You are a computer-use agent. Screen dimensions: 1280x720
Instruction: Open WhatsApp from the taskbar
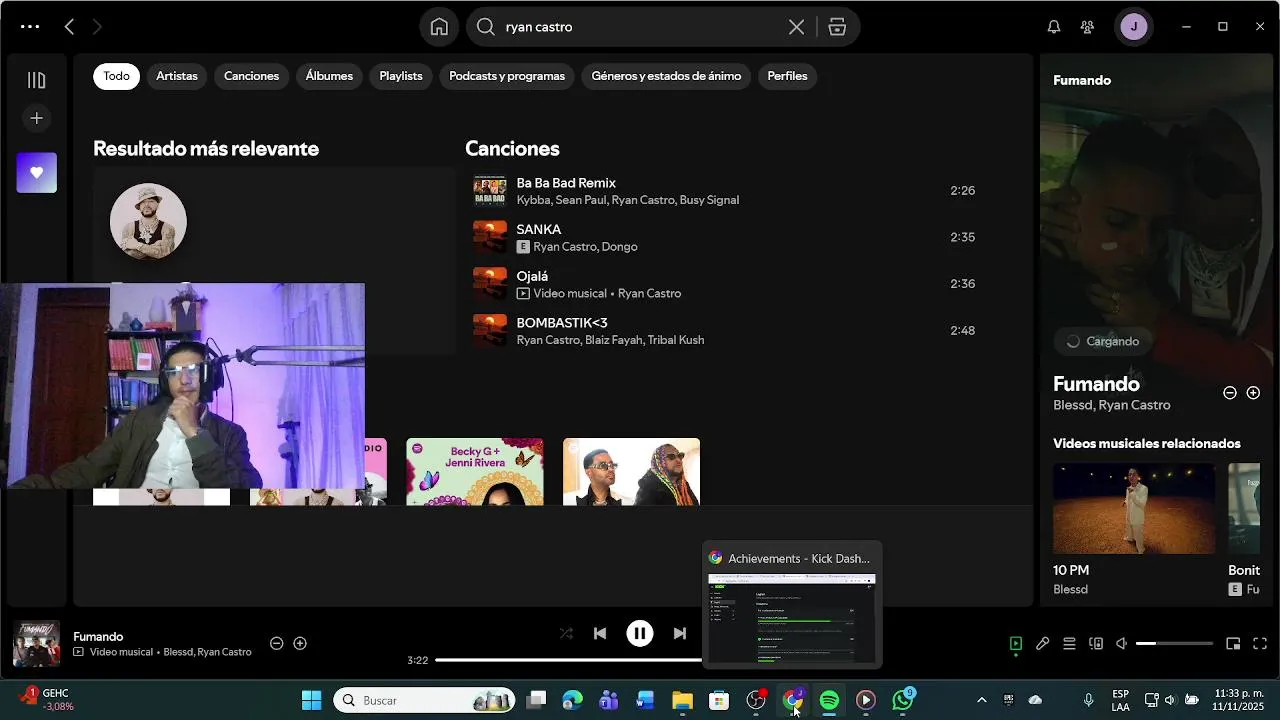tap(903, 700)
